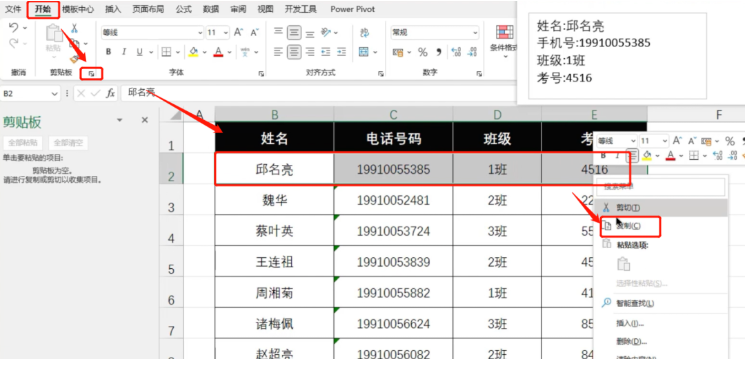Expand the Name Box dropdown showing B2

[x=54, y=94]
